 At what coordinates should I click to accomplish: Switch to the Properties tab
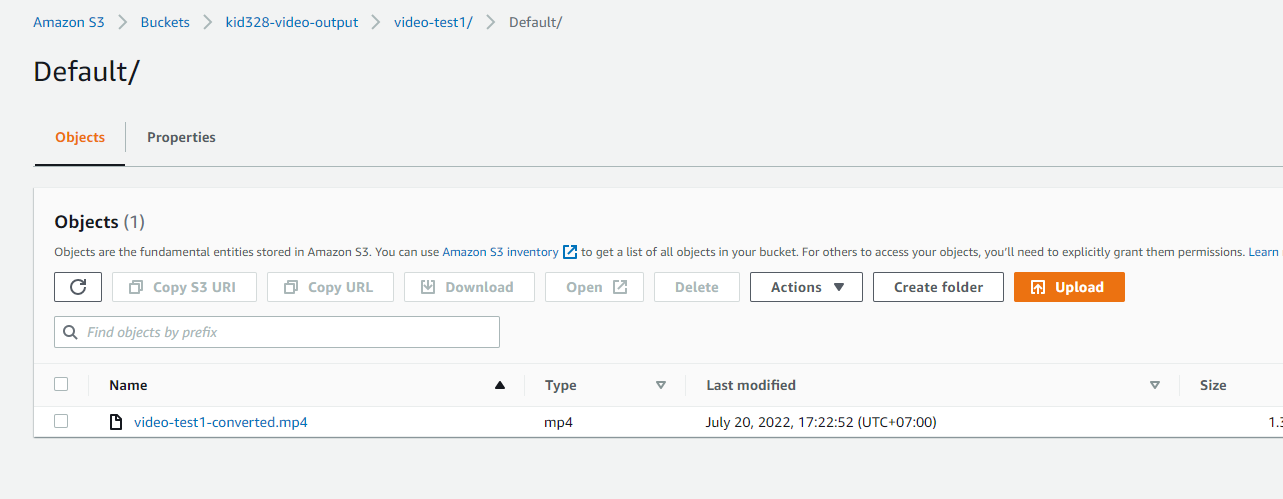[x=181, y=137]
